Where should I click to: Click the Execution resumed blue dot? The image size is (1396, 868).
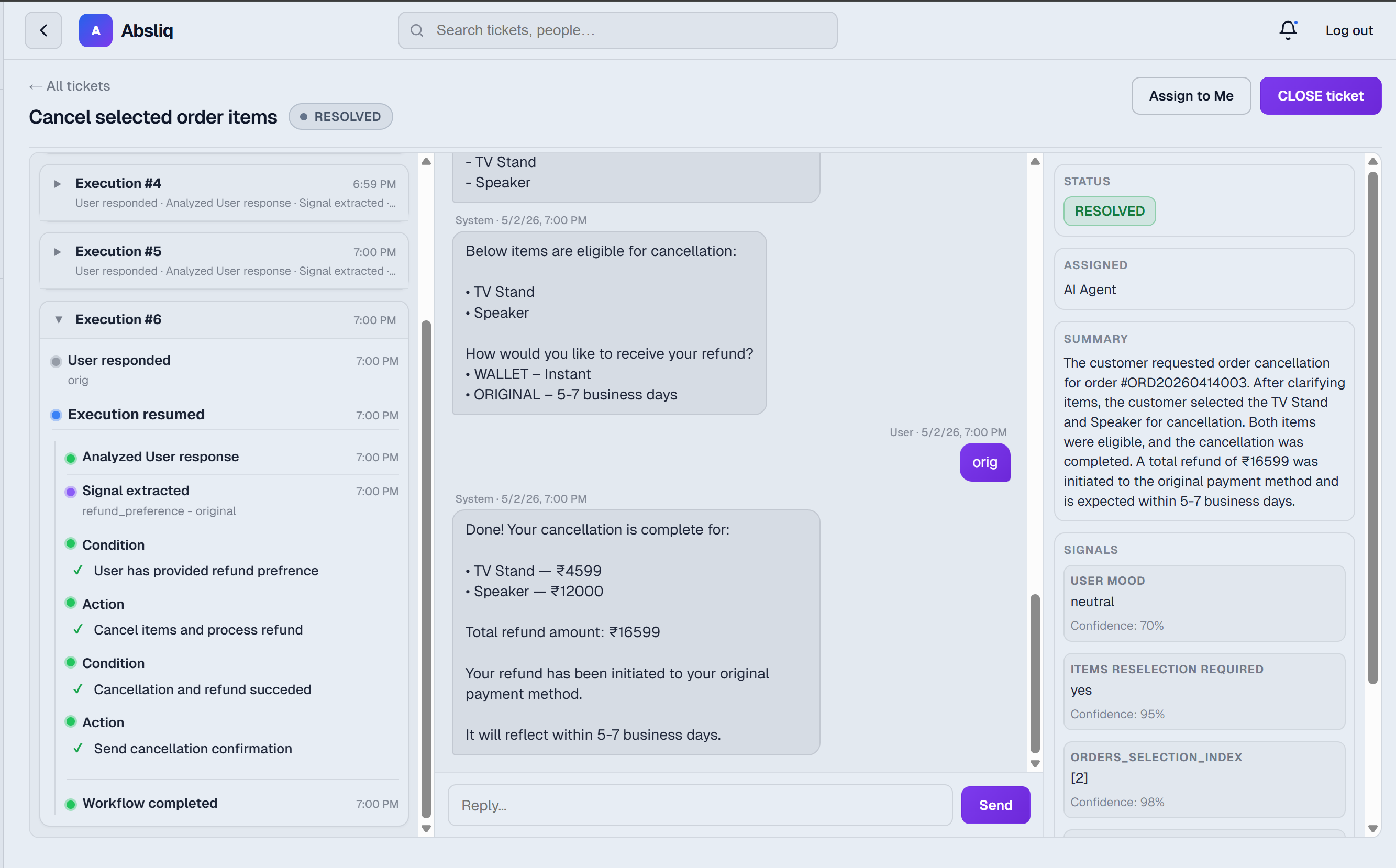click(x=56, y=415)
